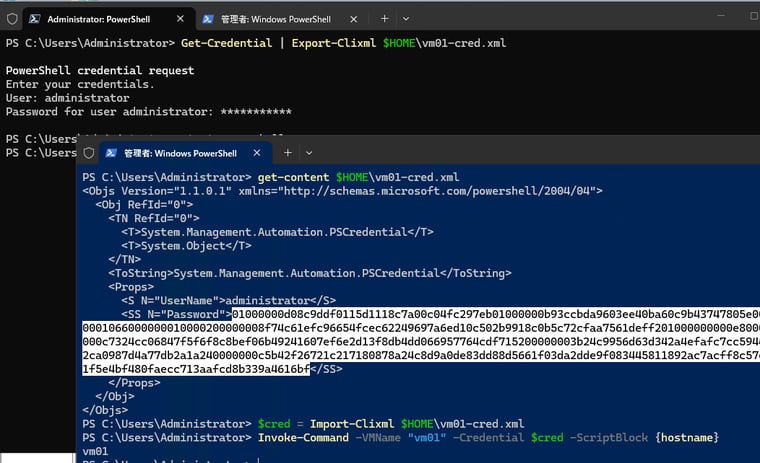Click the <Obj RefId="0"> line

pos(144,205)
